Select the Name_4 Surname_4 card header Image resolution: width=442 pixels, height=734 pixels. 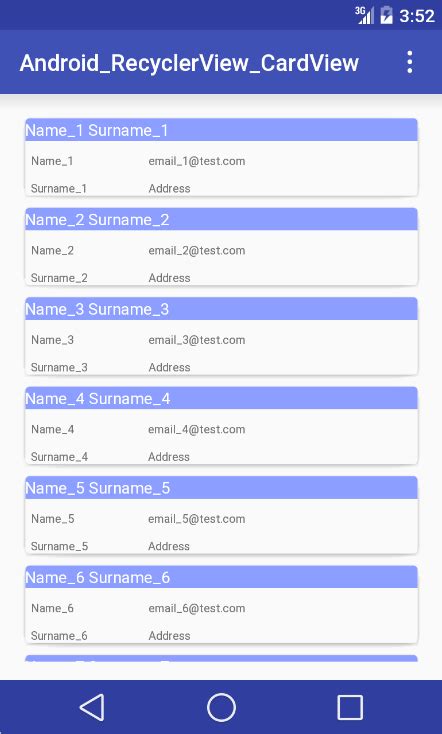221,398
